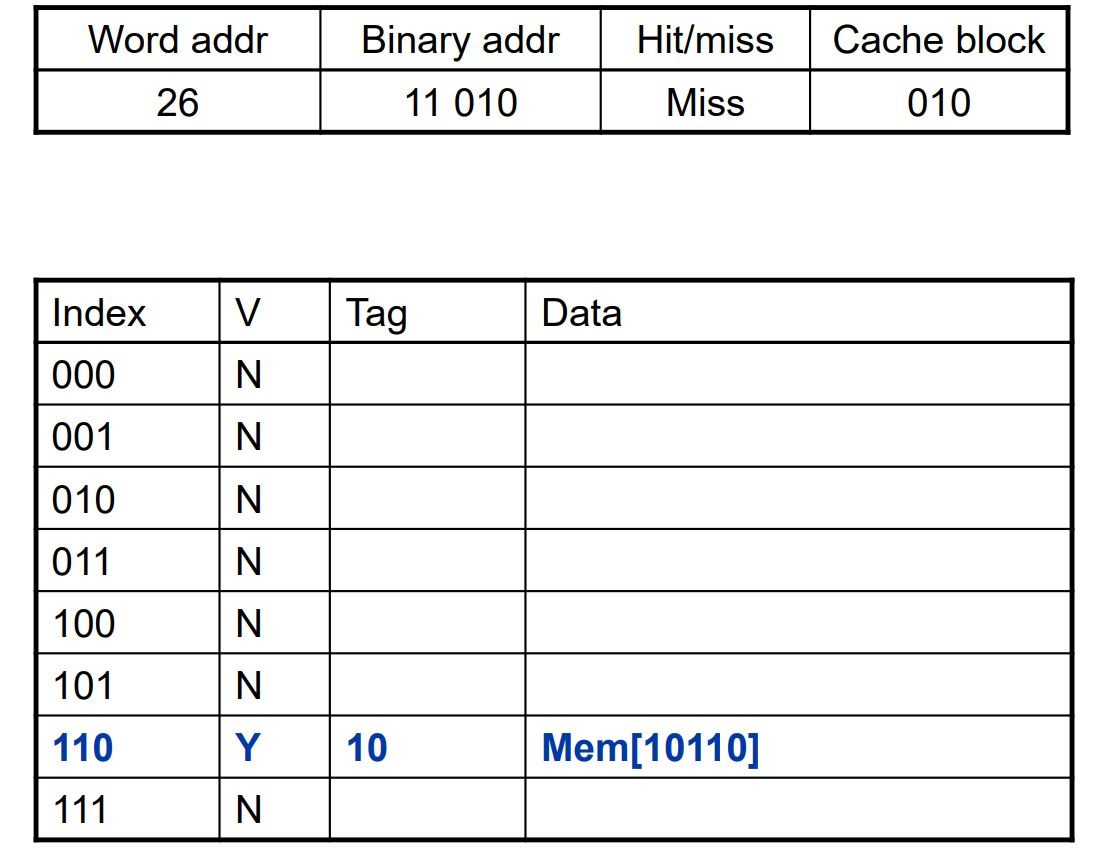Select the "Binary addr" column header
This screenshot has height=862, width=1098.
tap(460, 40)
